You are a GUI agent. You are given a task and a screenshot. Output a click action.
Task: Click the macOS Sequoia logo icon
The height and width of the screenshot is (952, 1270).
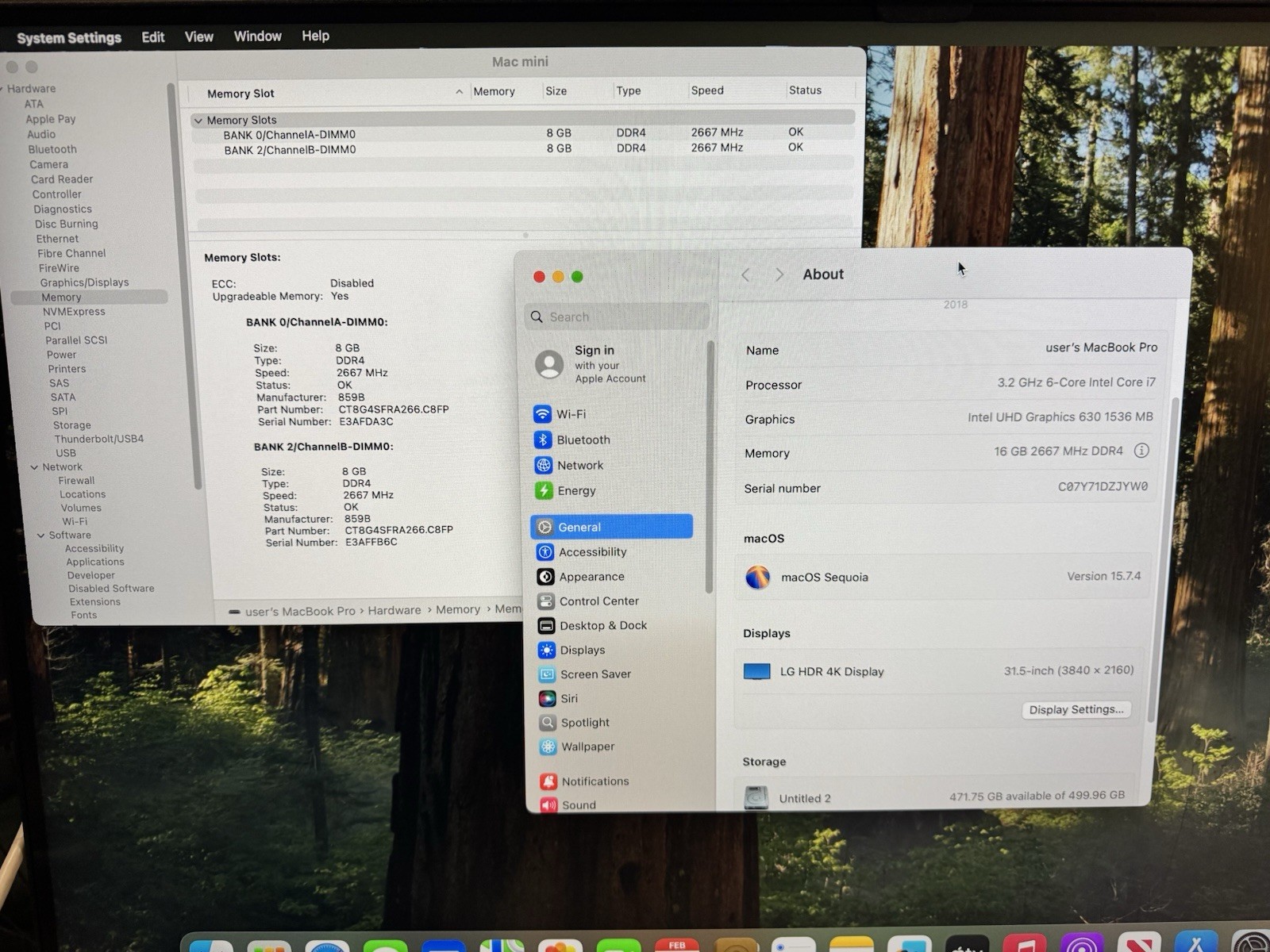(x=758, y=577)
